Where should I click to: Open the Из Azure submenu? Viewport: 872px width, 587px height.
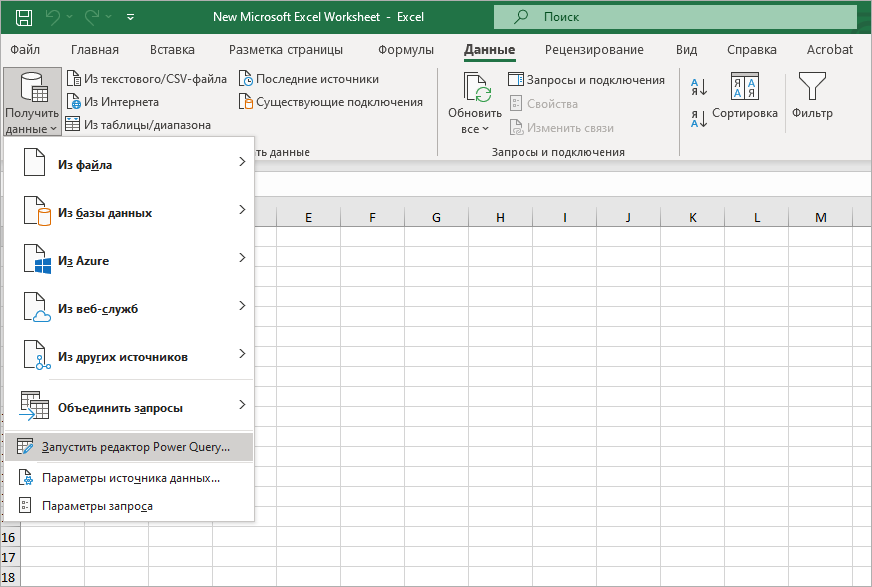(x=128, y=260)
